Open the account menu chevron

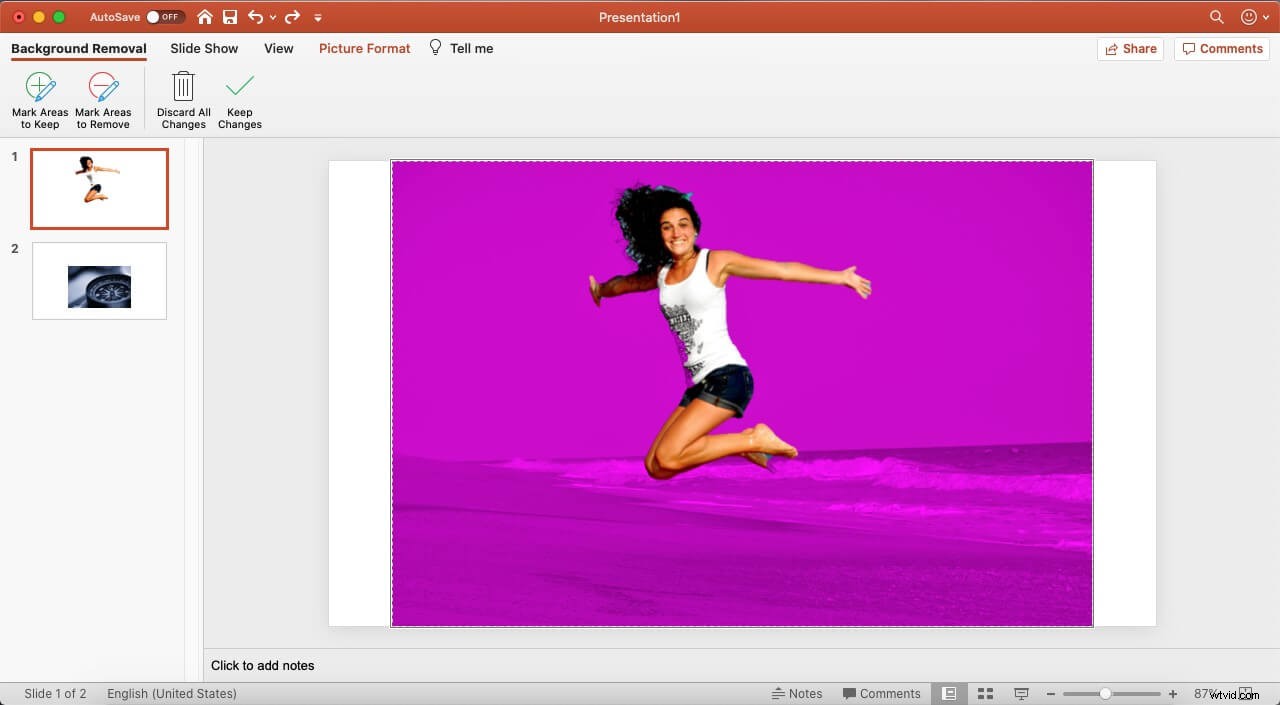click(x=1264, y=17)
